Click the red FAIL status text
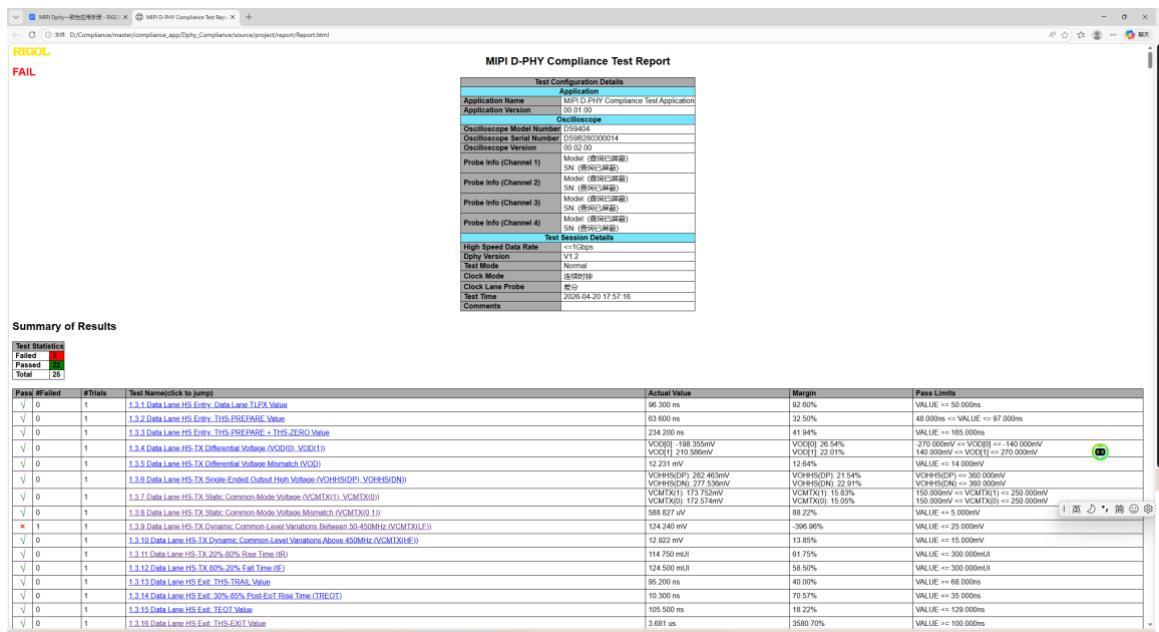Viewport: 1159px width, 632px height. tap(24, 72)
